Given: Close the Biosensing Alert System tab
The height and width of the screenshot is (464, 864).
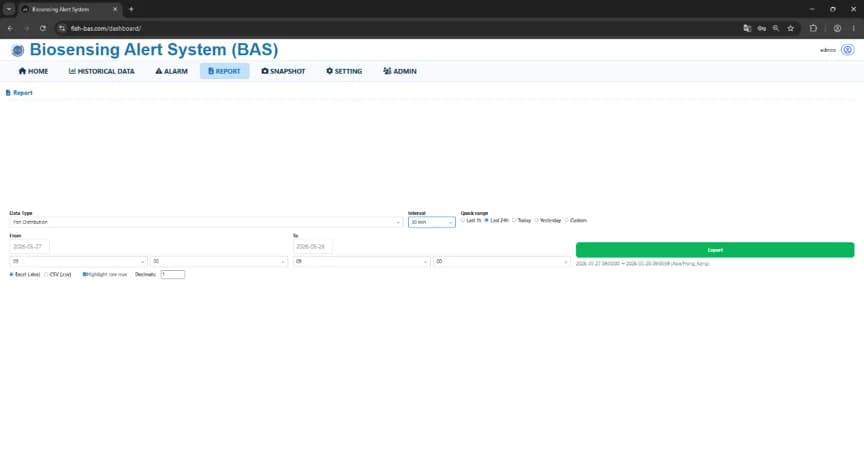Looking at the screenshot, I should 115,9.
